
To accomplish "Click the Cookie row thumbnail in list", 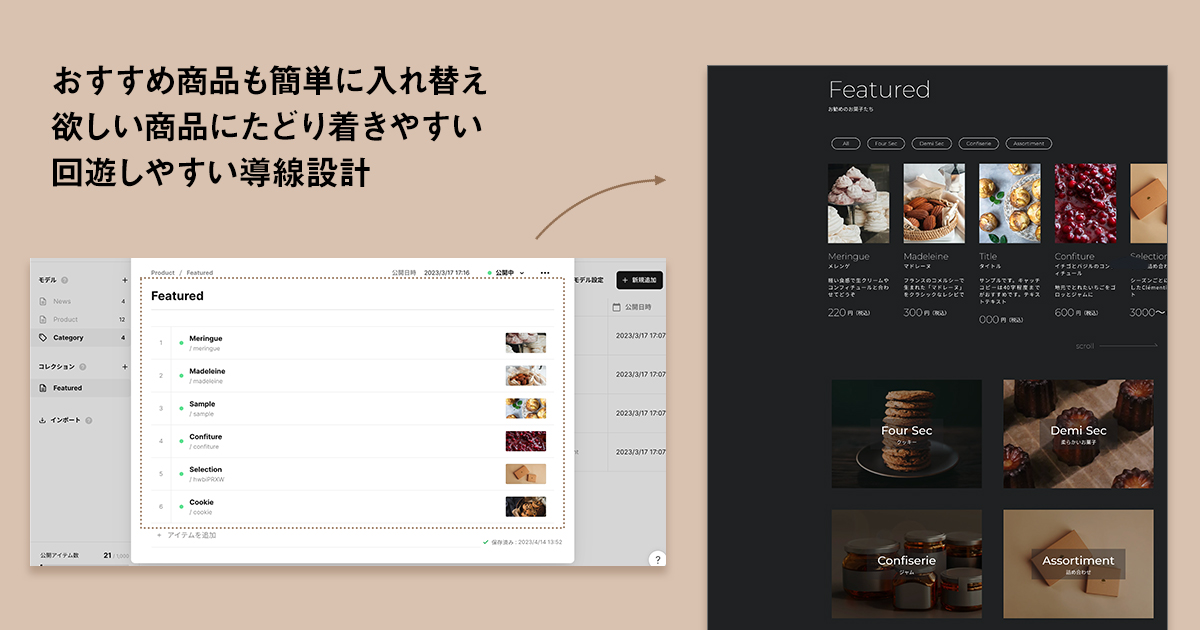I will 526,507.
